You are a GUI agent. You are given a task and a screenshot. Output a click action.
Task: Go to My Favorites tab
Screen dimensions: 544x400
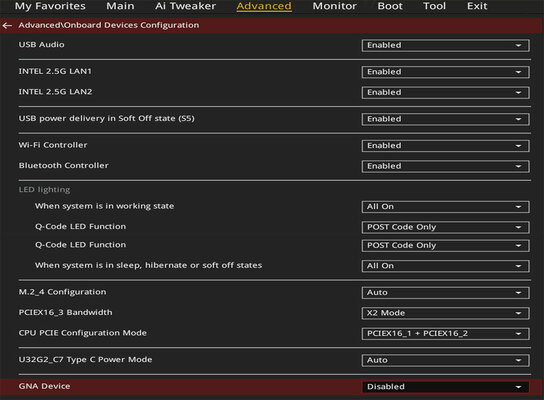[x=50, y=6]
